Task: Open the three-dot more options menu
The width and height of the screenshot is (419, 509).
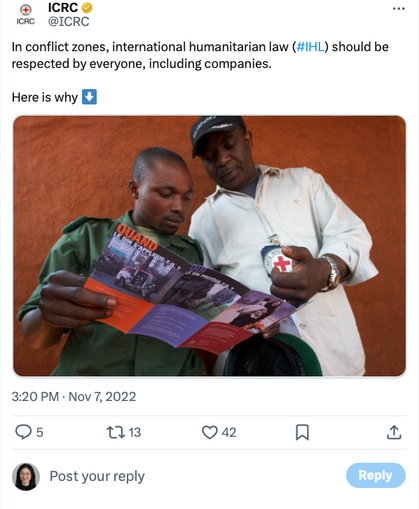Action: 398,9
